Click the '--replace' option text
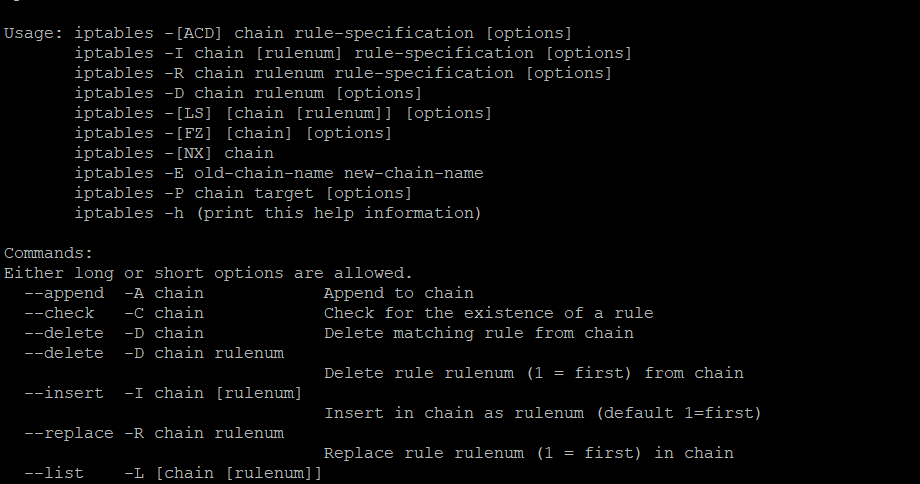The width and height of the screenshot is (920, 484). 69,434
